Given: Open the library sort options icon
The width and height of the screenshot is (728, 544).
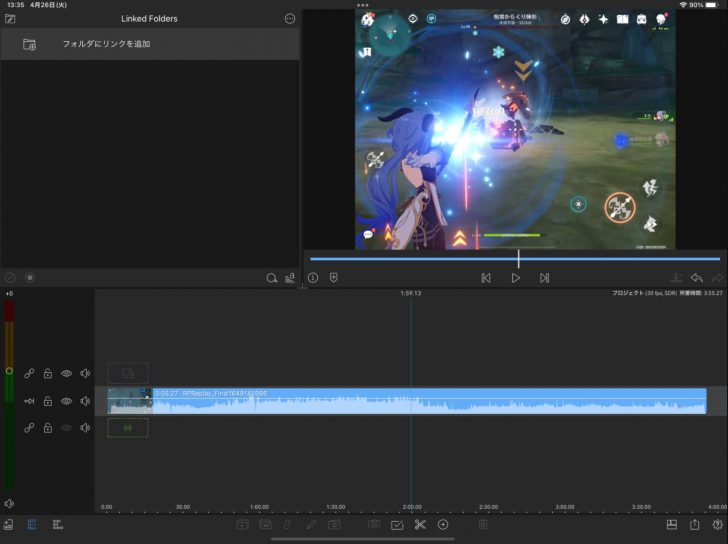Looking at the screenshot, I should [290, 278].
